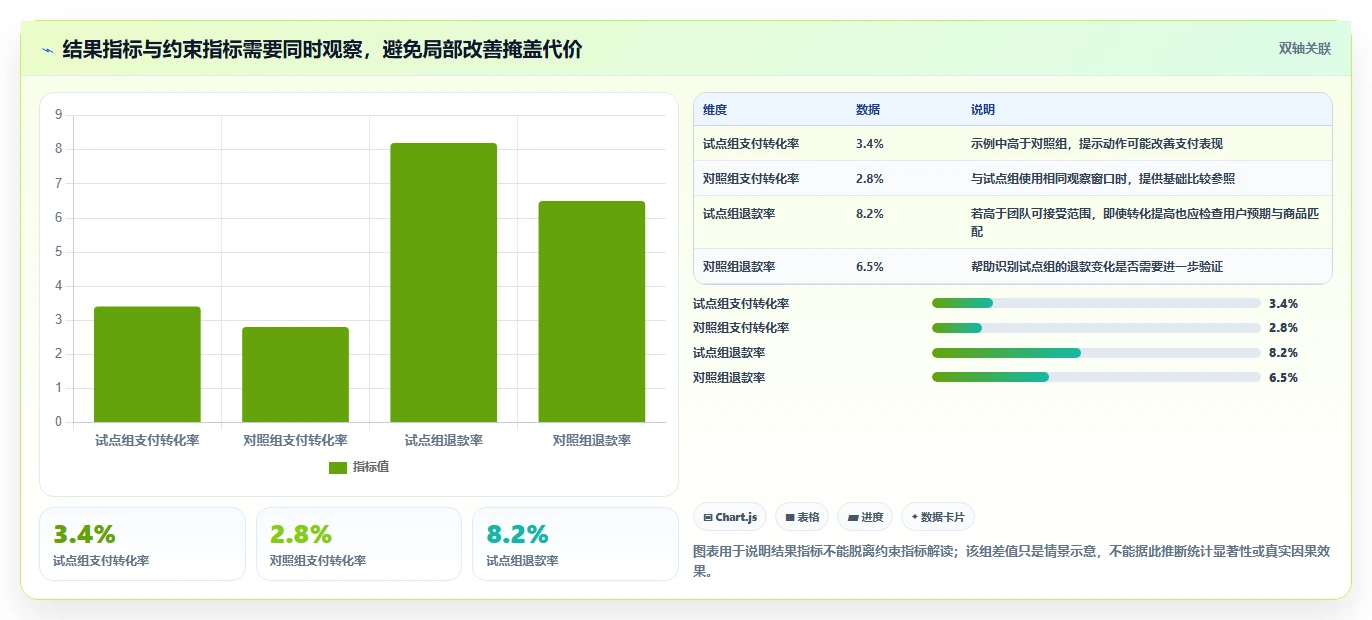The height and width of the screenshot is (620, 1372).
Task: Click x-axis label 对照组退款率
Action: pos(591,440)
